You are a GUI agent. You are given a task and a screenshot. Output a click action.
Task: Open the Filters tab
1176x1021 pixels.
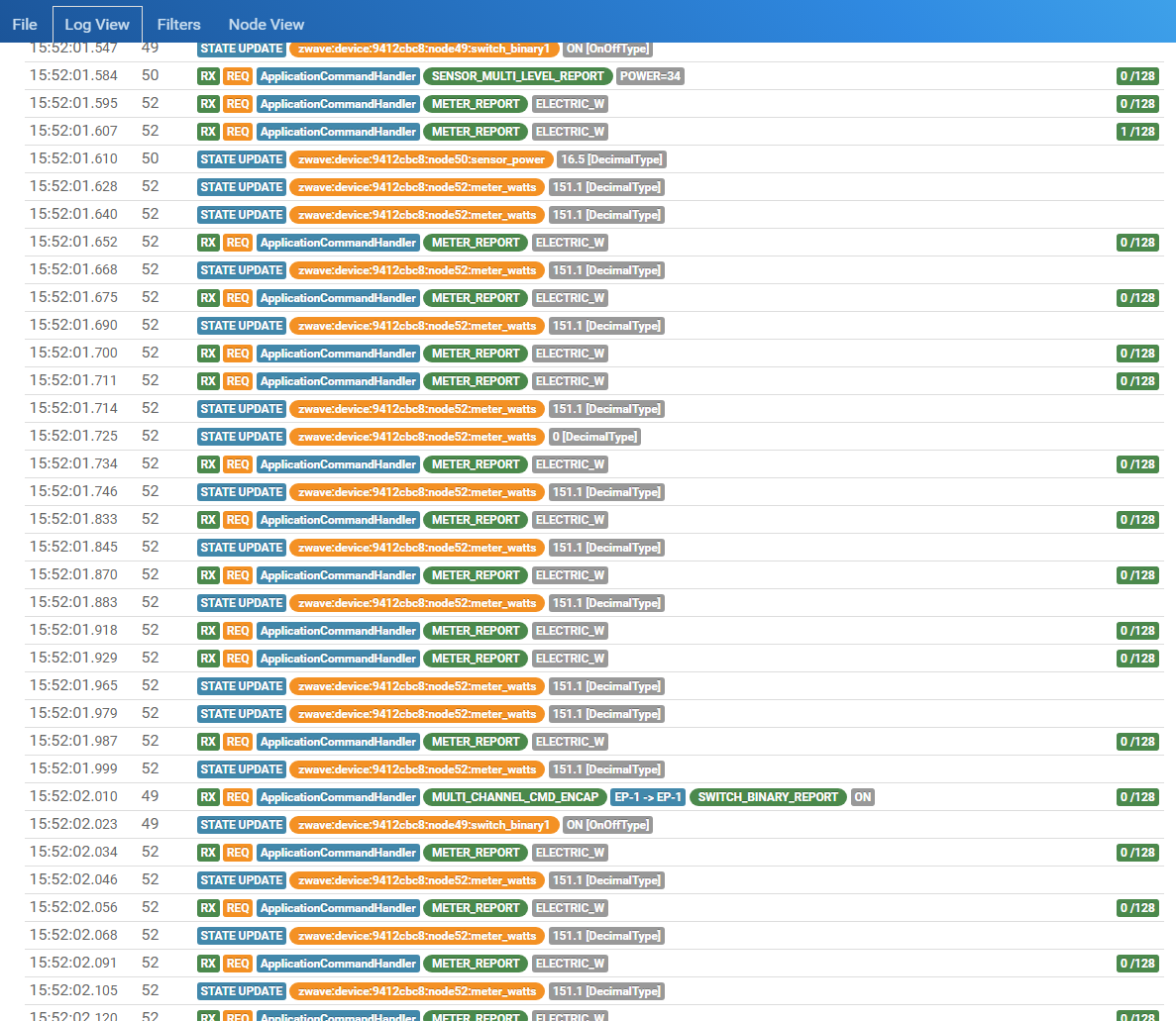pyautogui.click(x=178, y=24)
